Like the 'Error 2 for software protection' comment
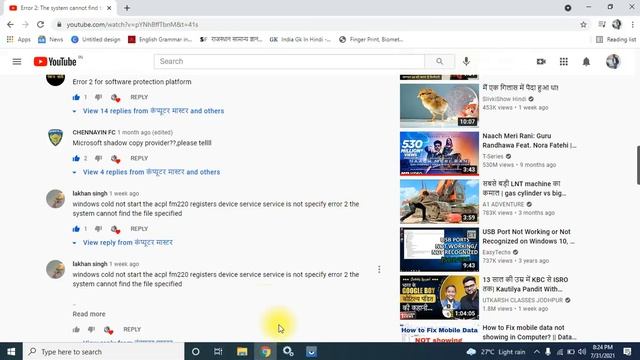Viewport: 640px width, 360px height. click(x=76, y=97)
